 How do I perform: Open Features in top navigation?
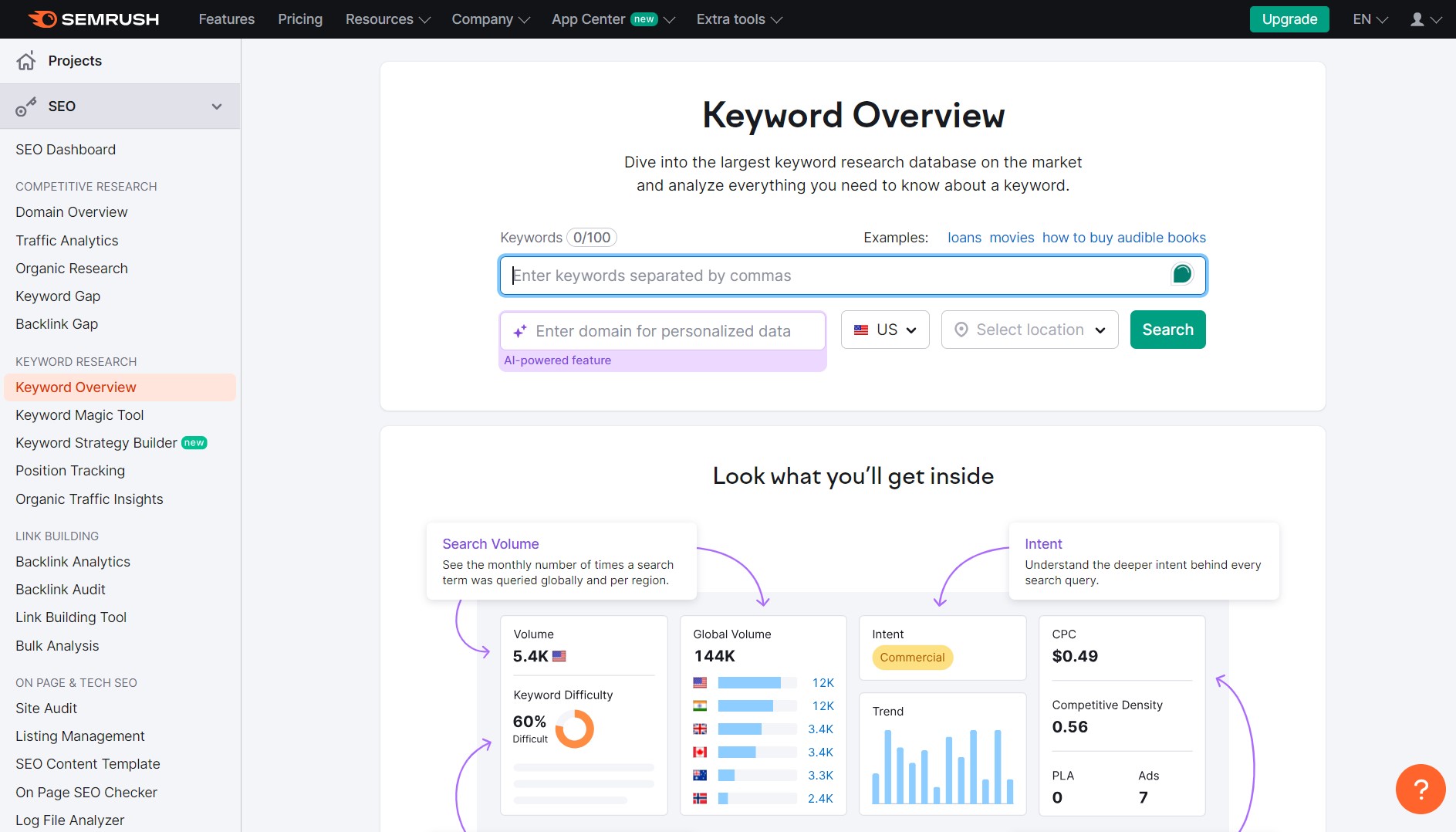point(227,19)
